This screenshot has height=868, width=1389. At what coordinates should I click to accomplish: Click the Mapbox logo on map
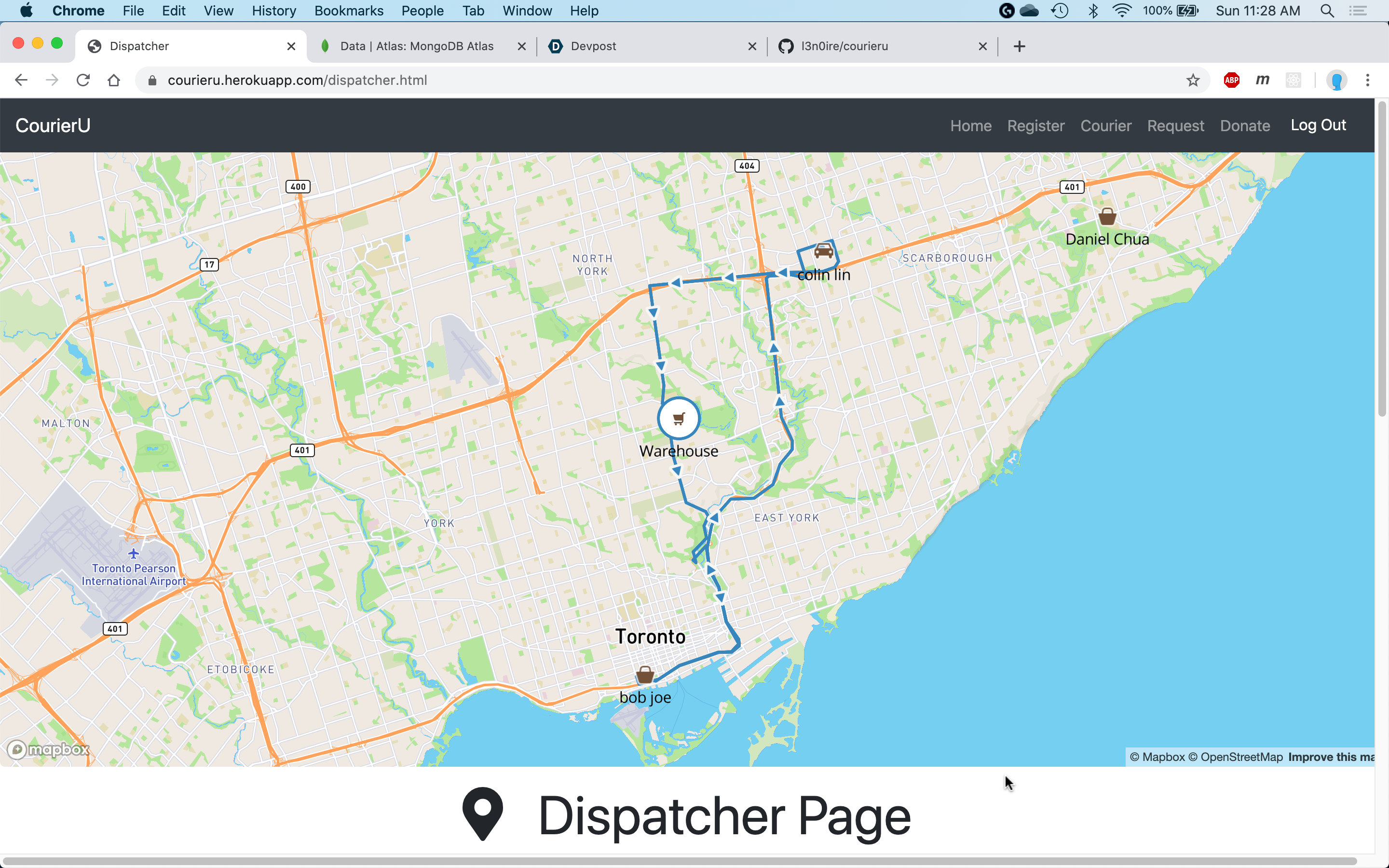[49, 749]
